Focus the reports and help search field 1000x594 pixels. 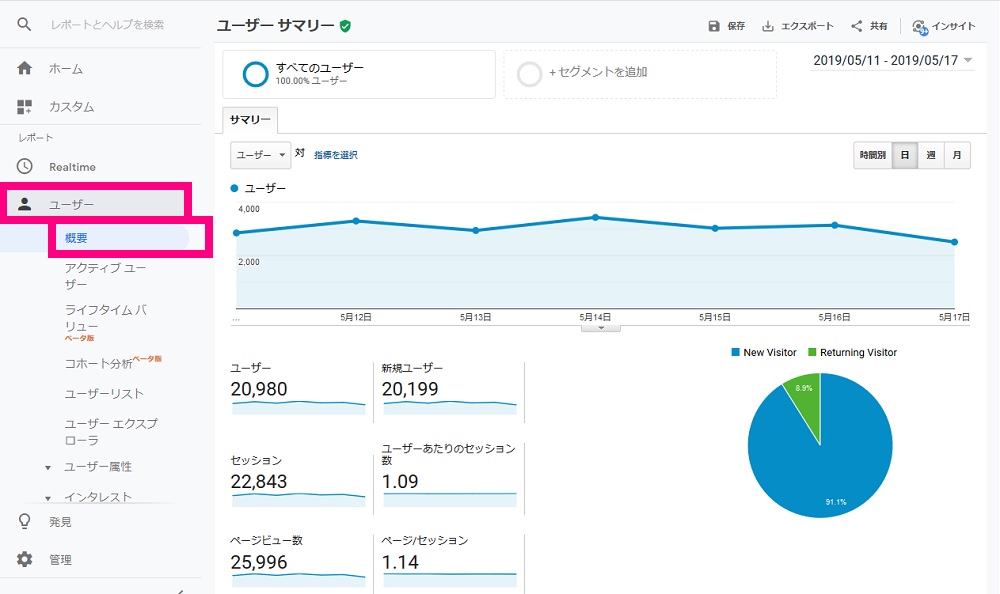(107, 24)
